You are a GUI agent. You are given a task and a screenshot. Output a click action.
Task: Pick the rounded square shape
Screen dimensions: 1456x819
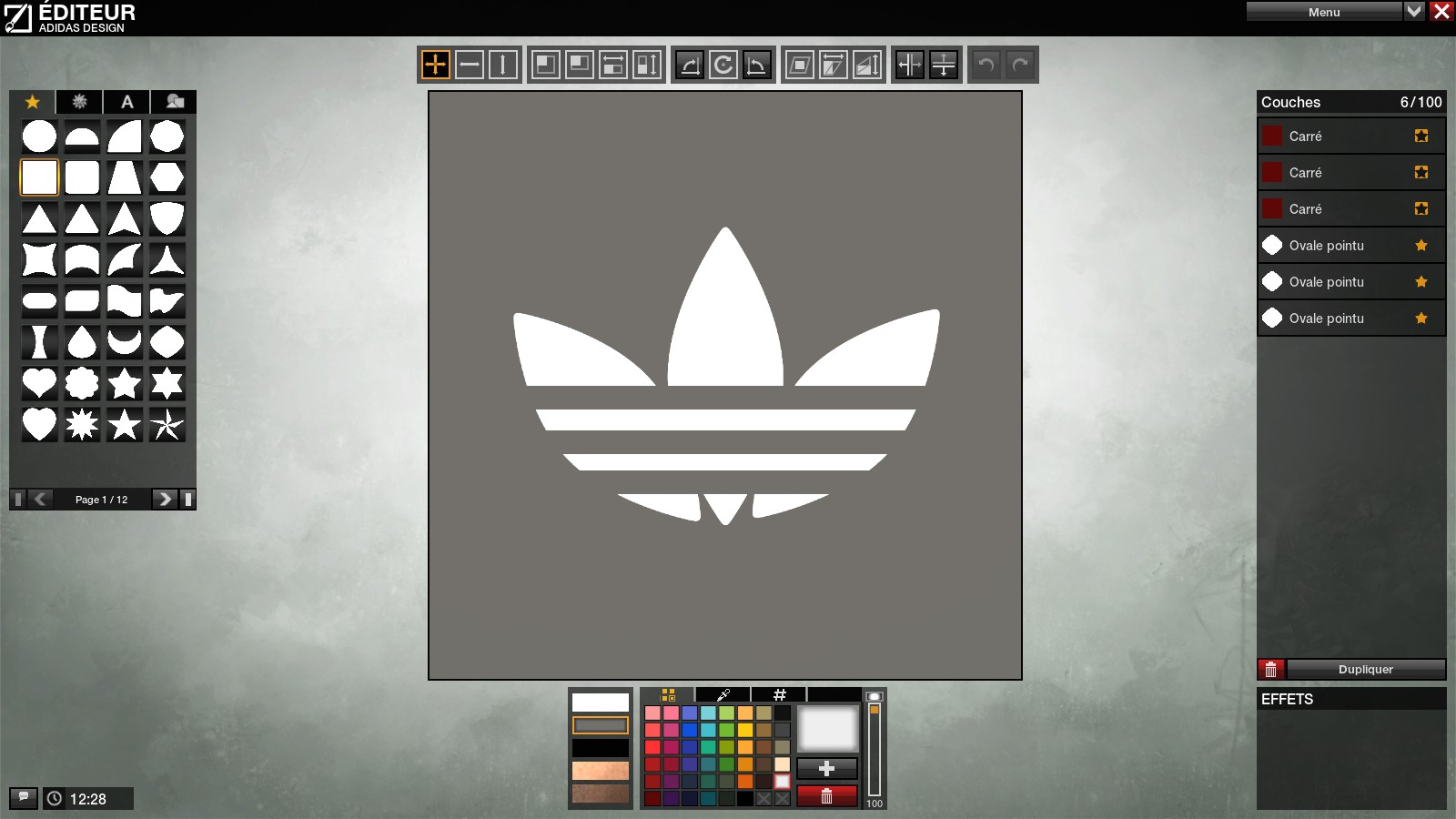click(82, 177)
